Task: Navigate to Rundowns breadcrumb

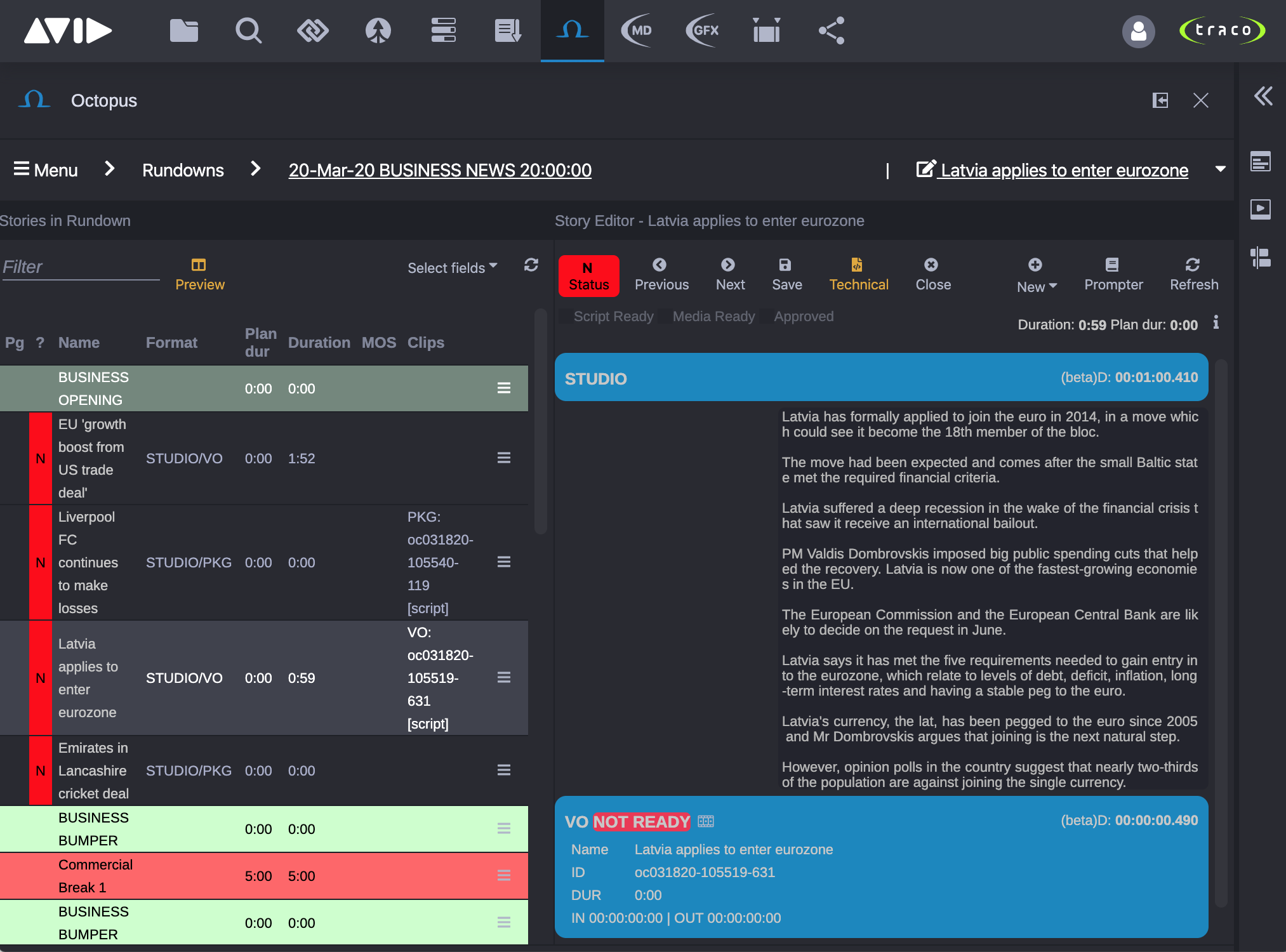Action: pos(183,170)
